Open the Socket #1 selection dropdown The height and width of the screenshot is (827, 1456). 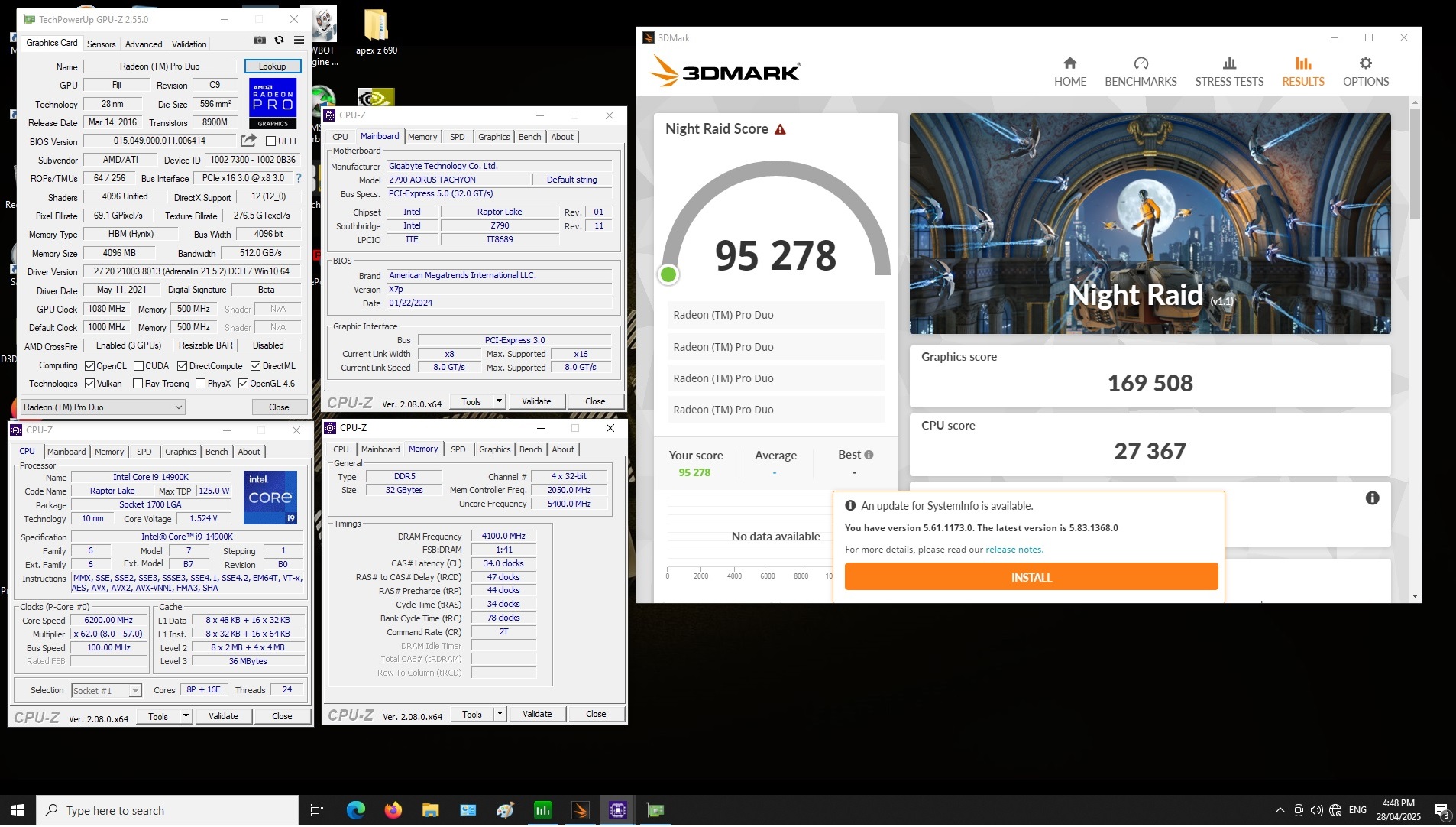click(106, 692)
